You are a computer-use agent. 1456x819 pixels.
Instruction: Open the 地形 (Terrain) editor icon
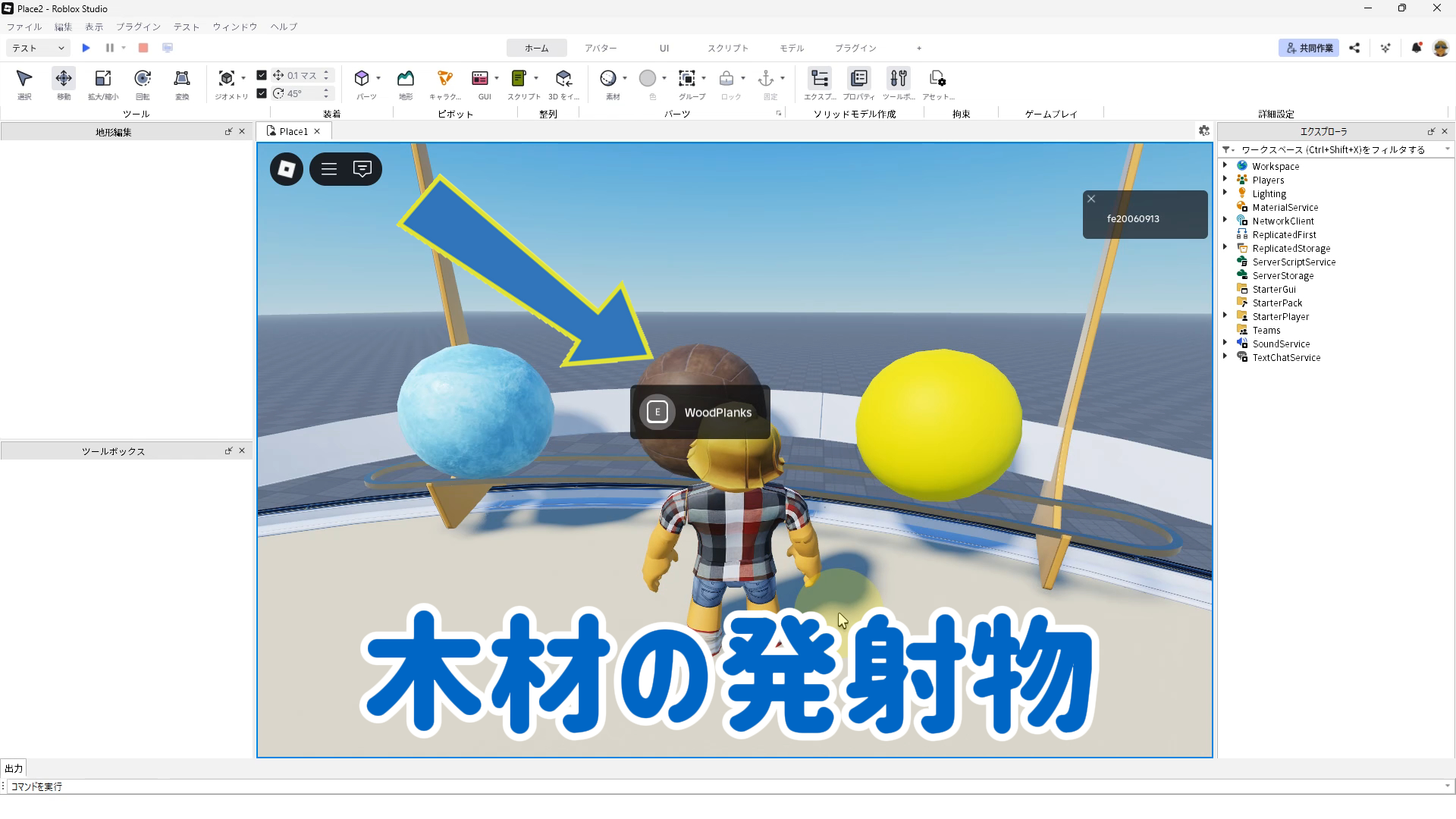406,79
